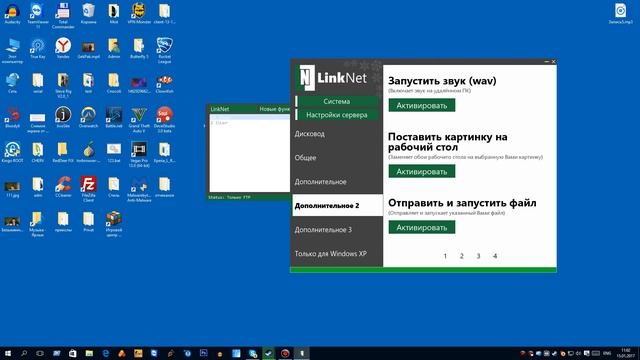This screenshot has width=640, height=360.
Task: Go to page 4 of functions
Action: point(495,256)
